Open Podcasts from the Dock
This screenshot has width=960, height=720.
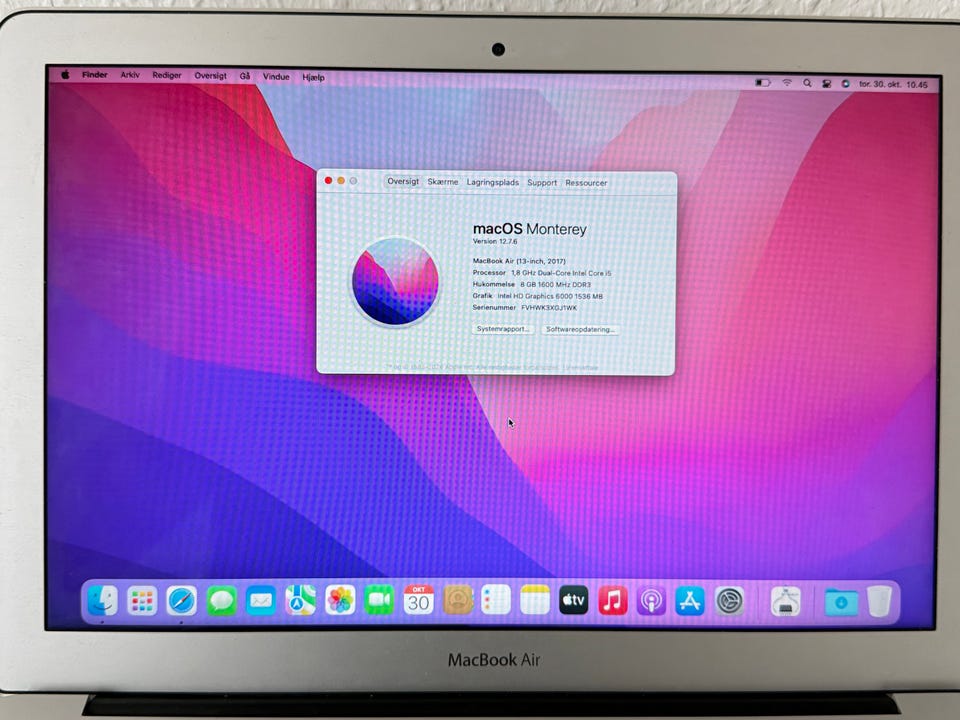tap(651, 601)
